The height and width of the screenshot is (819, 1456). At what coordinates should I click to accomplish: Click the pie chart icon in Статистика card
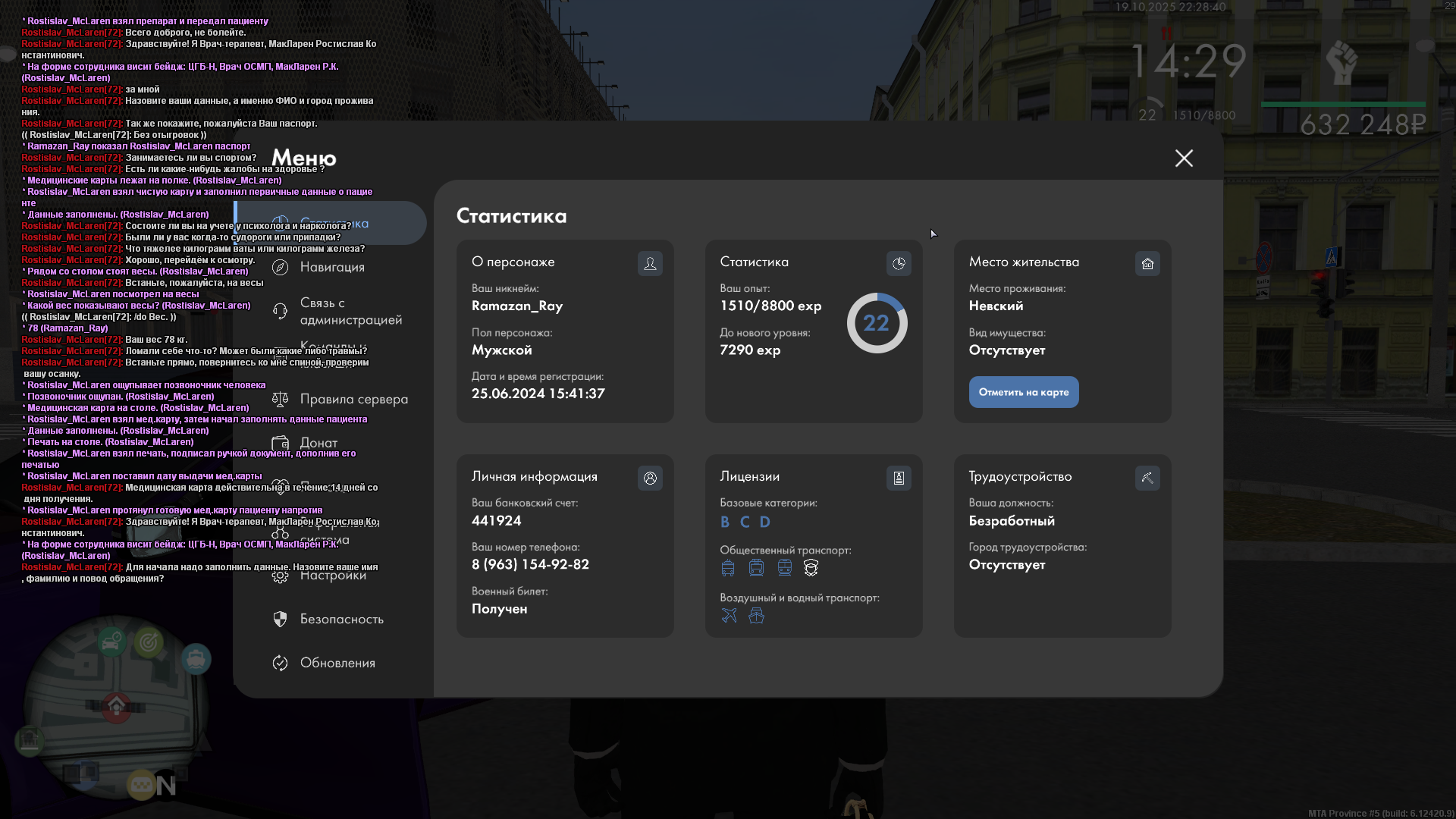click(x=899, y=263)
